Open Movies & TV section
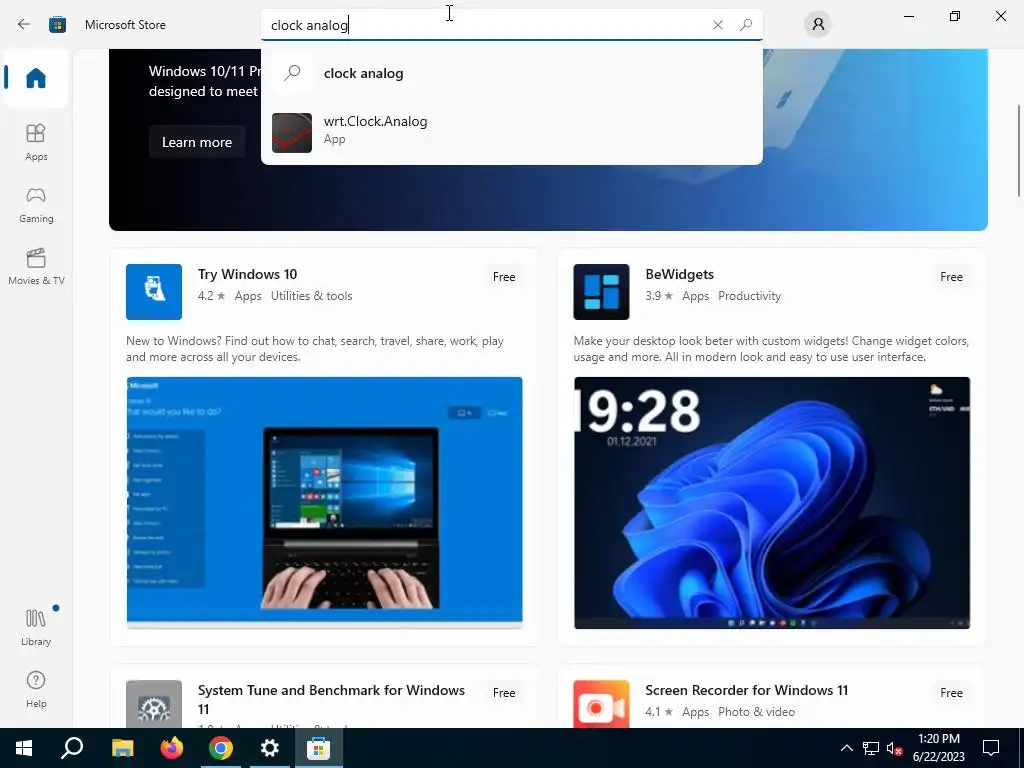This screenshot has width=1024, height=768. [x=36, y=266]
